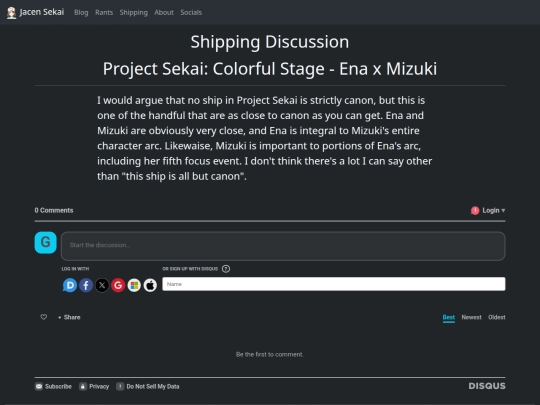This screenshot has height=405, width=540.
Task: Click the Subscribe link
Action: pyautogui.click(x=53, y=386)
